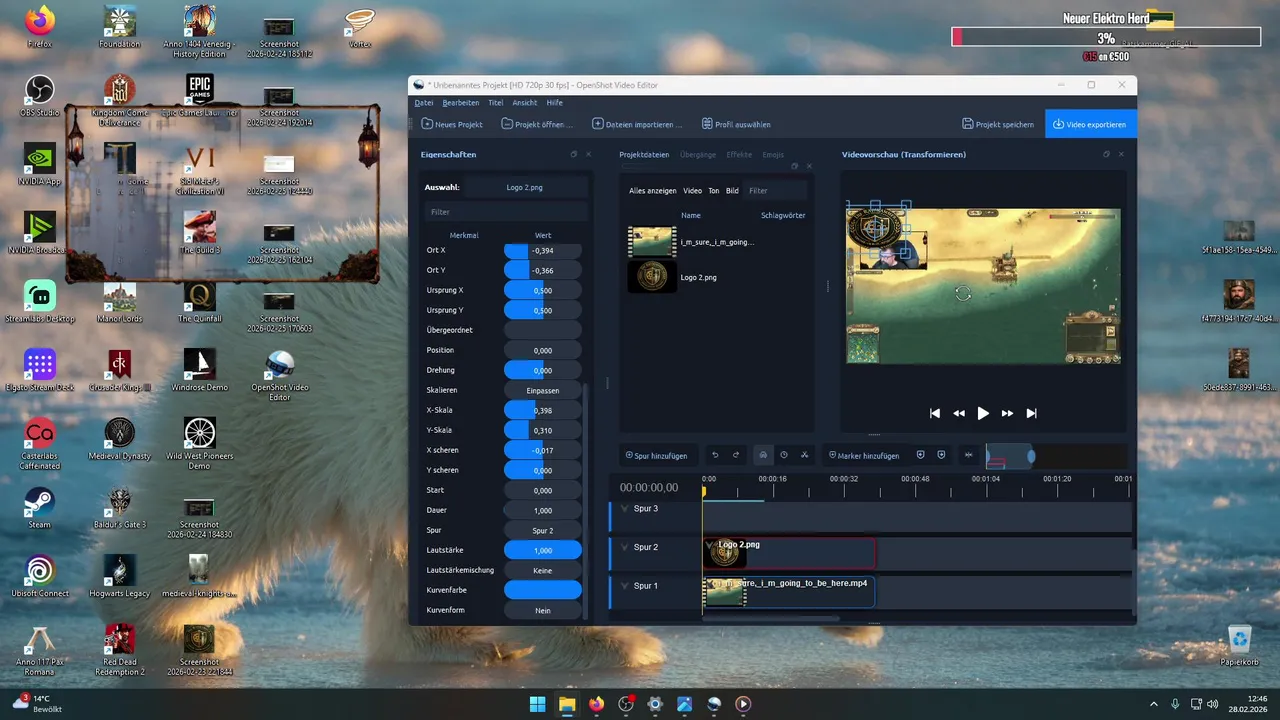Undo the last timeline action
This screenshot has height=720, width=1280.
point(715,455)
